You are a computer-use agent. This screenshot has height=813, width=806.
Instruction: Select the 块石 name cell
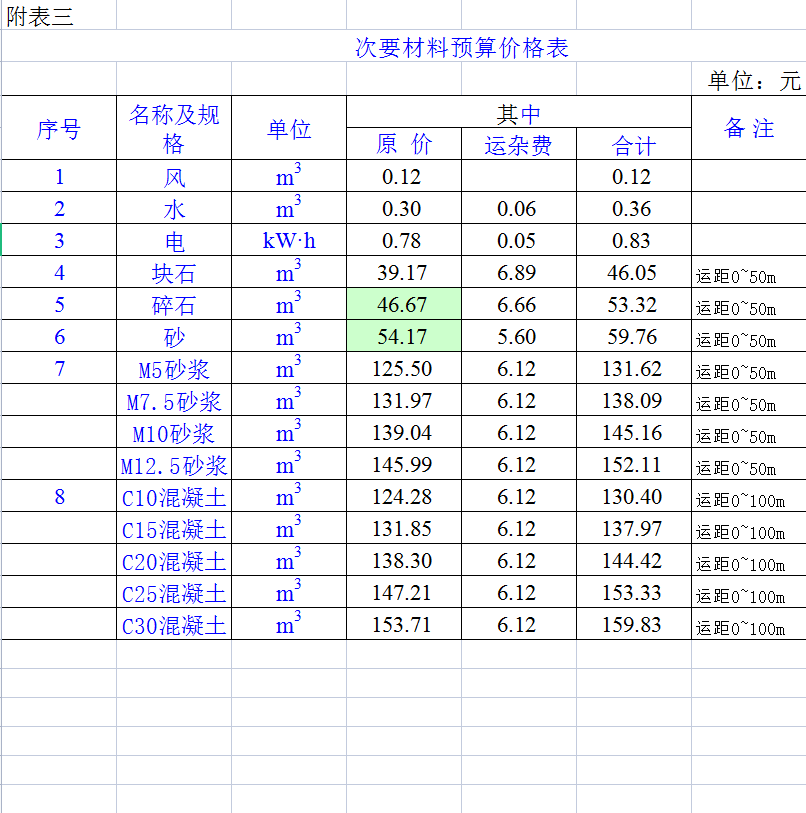tap(174, 272)
